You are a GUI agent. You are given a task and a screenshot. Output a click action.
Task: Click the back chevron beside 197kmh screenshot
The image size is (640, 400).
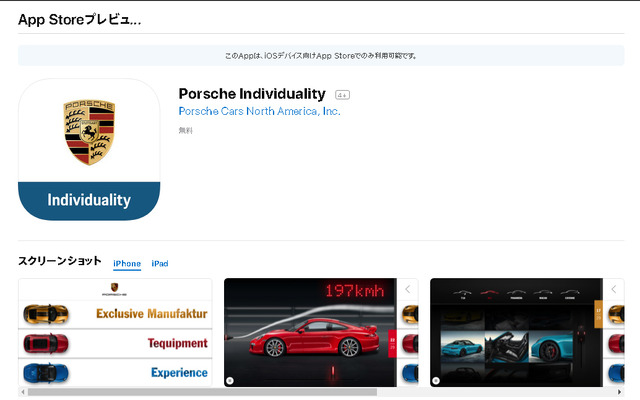pos(408,289)
